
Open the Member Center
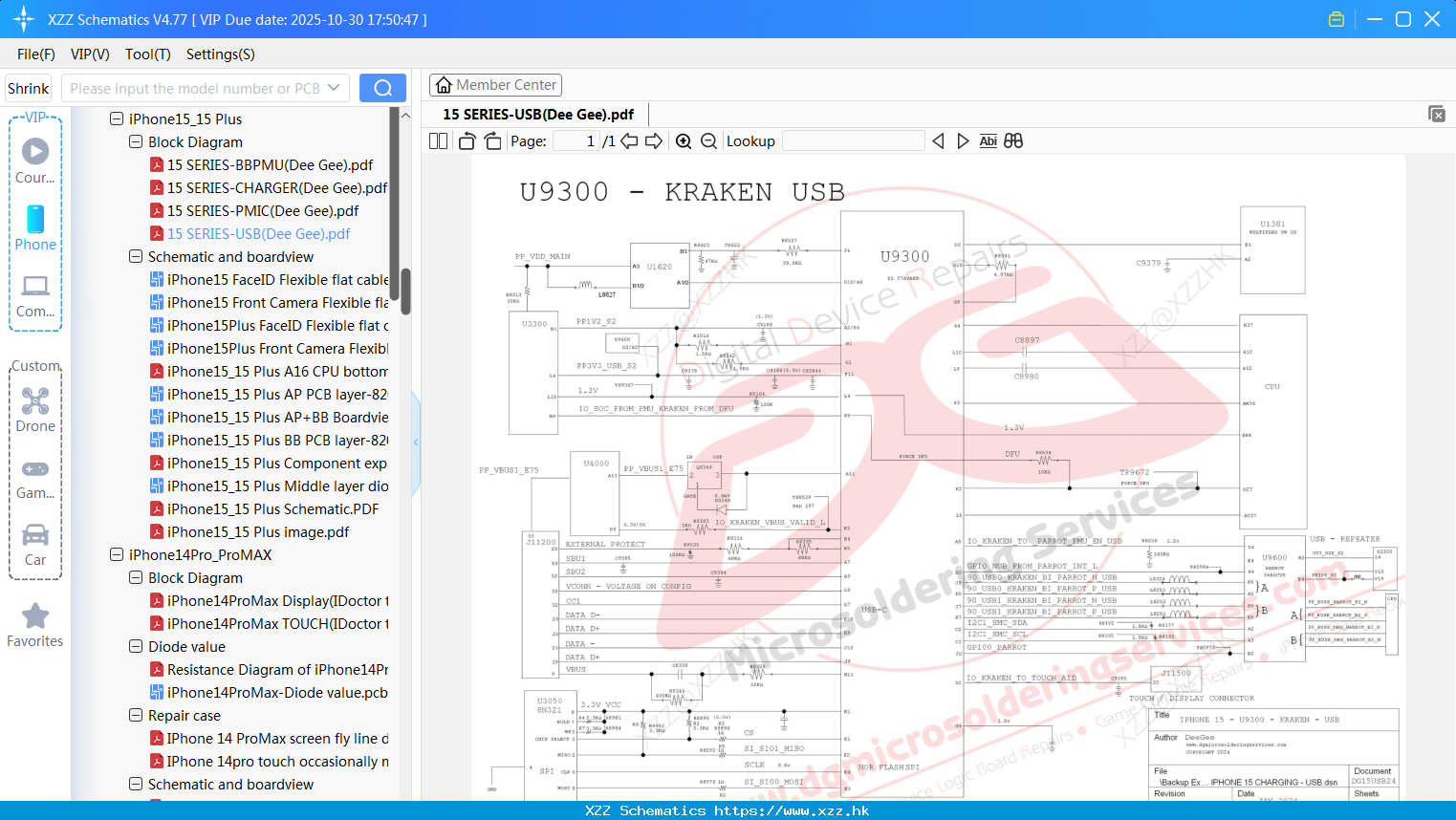[x=495, y=85]
